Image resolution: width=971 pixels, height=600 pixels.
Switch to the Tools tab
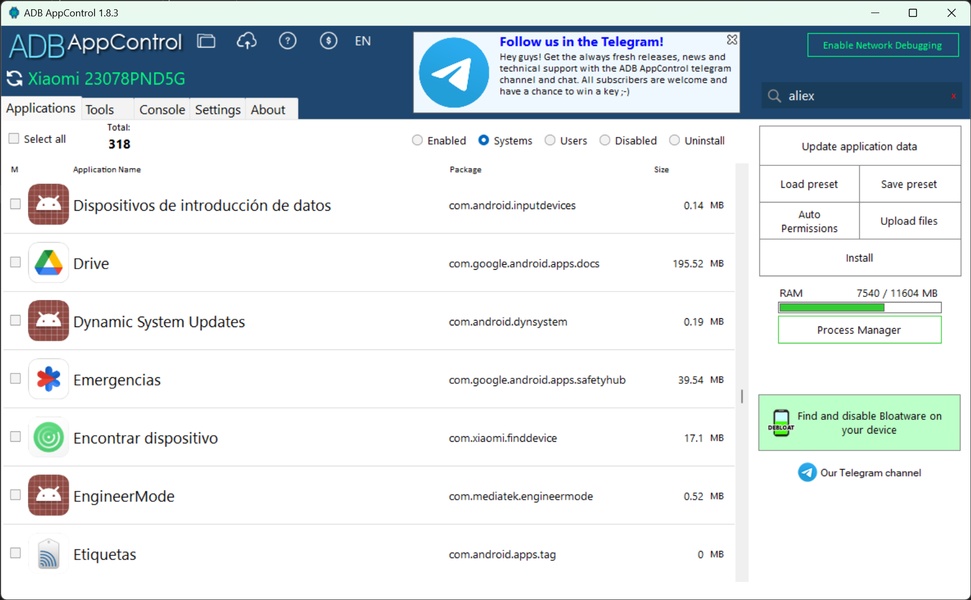(99, 110)
